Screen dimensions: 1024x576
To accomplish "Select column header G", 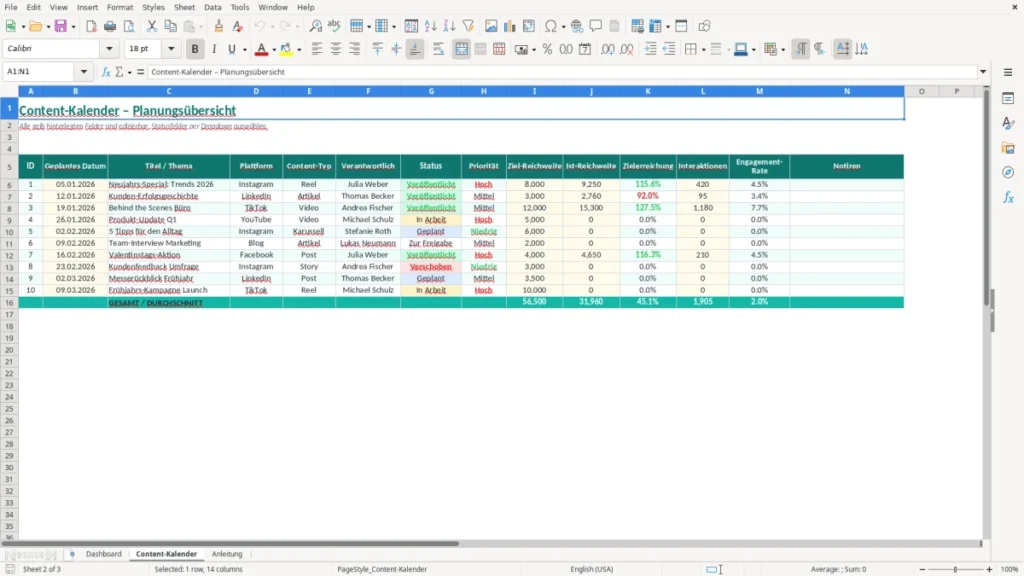I will click(431, 91).
